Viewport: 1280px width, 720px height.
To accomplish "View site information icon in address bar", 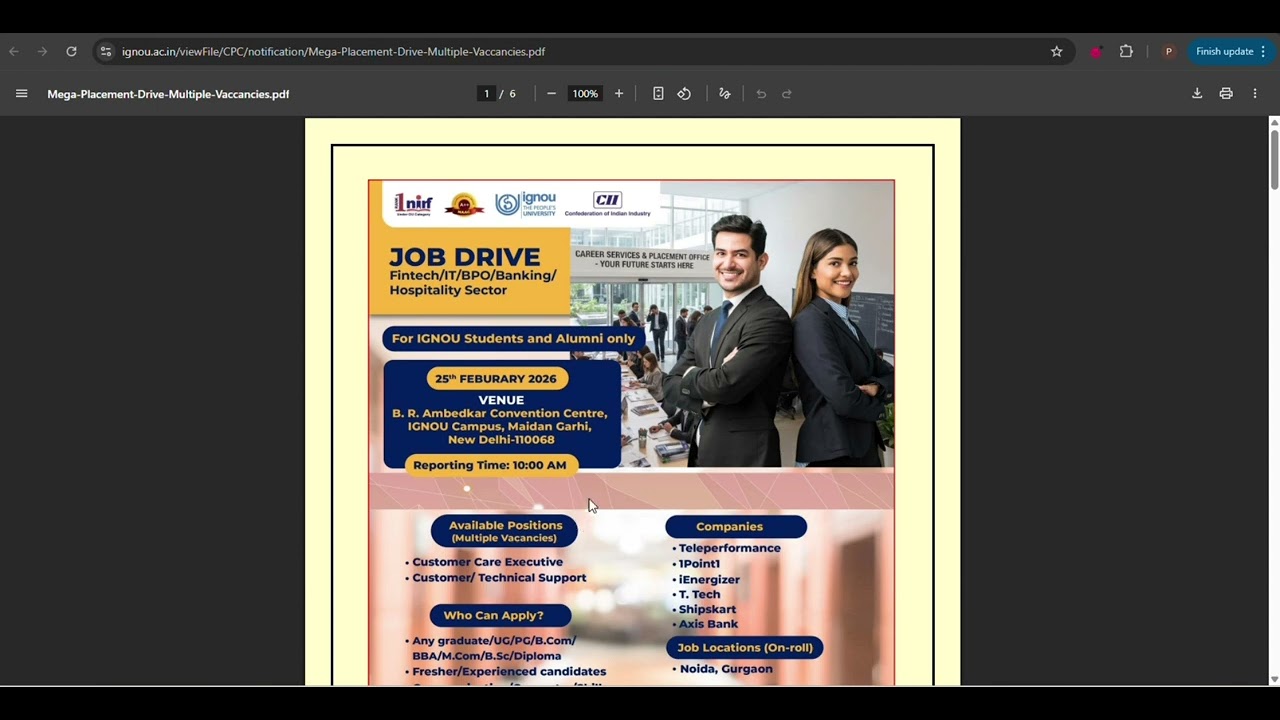I will [x=106, y=51].
